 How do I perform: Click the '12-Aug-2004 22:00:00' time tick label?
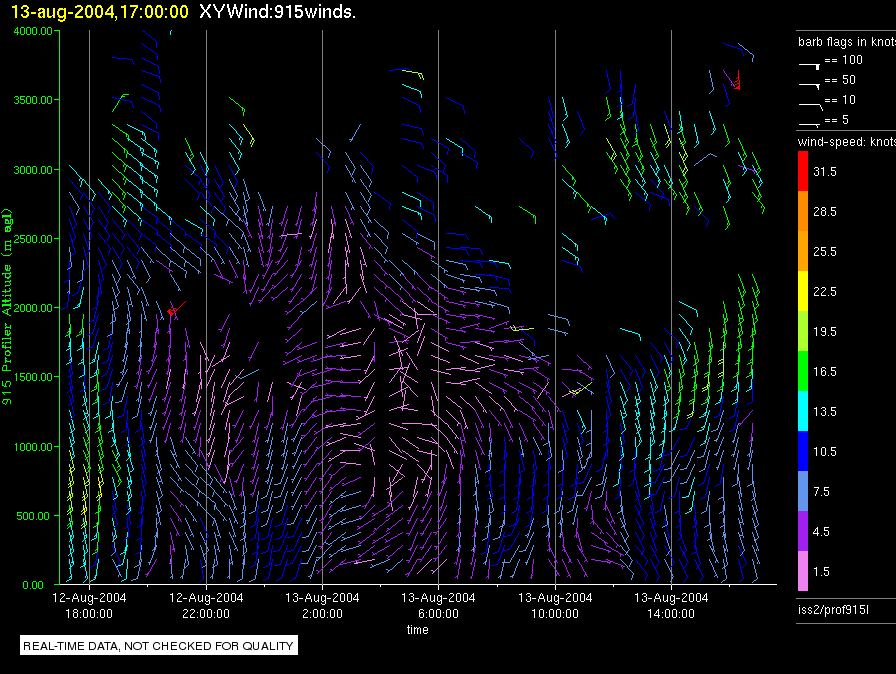pyautogui.click(x=206, y=605)
